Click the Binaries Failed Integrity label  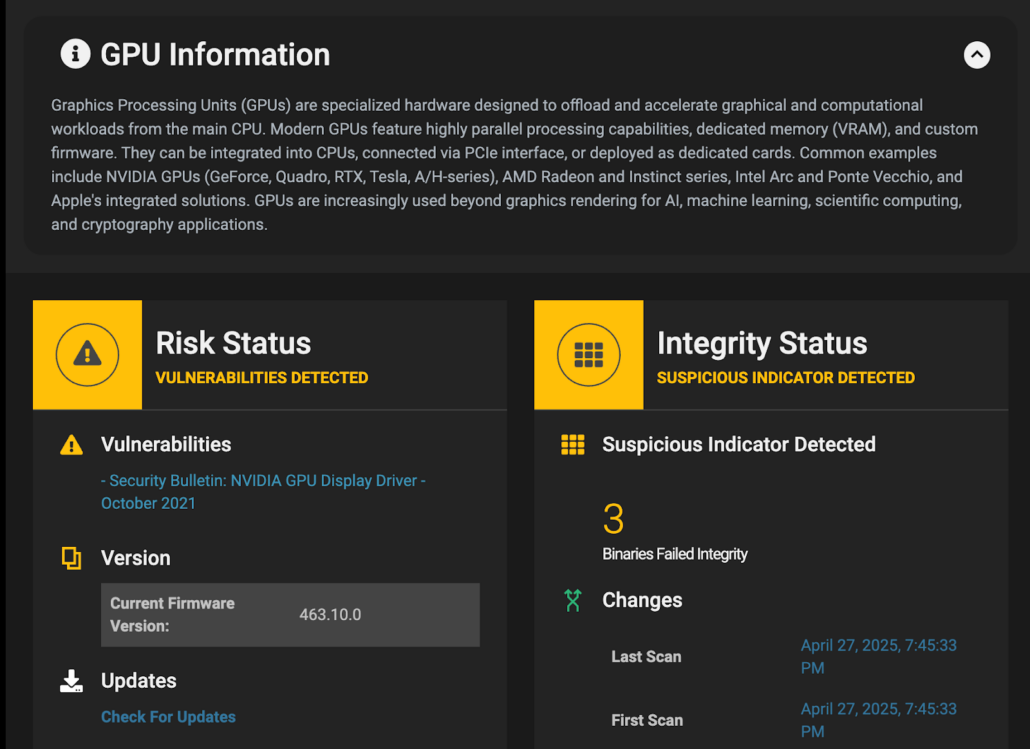coord(674,554)
